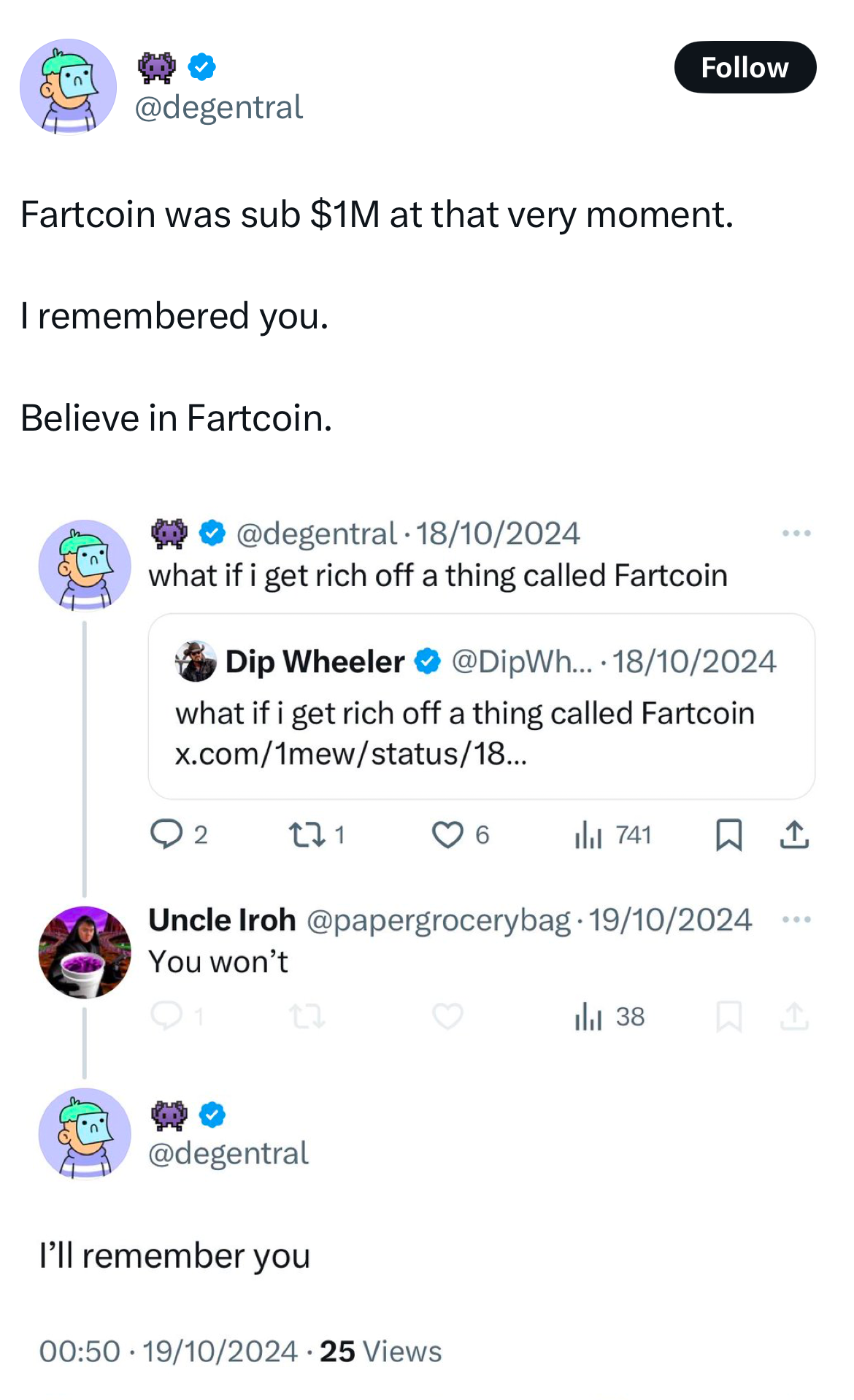
Task: Bookmark the degentral Fartcoin tweet
Action: (728, 834)
